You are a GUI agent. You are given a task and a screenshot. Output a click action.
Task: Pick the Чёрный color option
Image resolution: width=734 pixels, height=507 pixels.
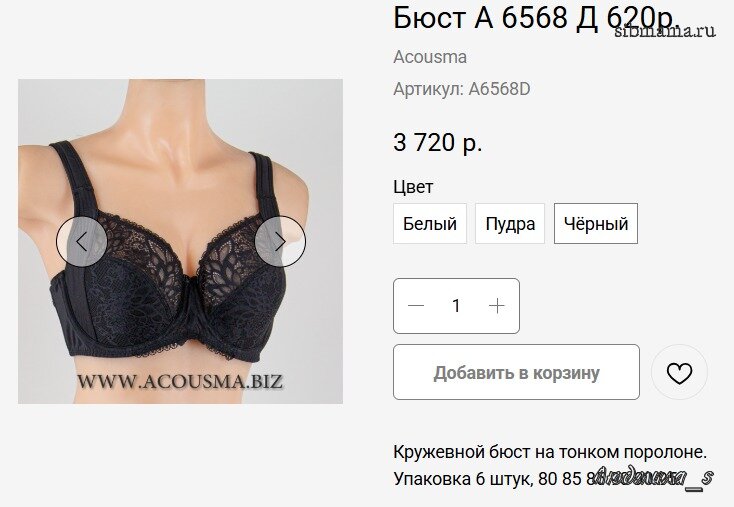pyautogui.click(x=595, y=224)
